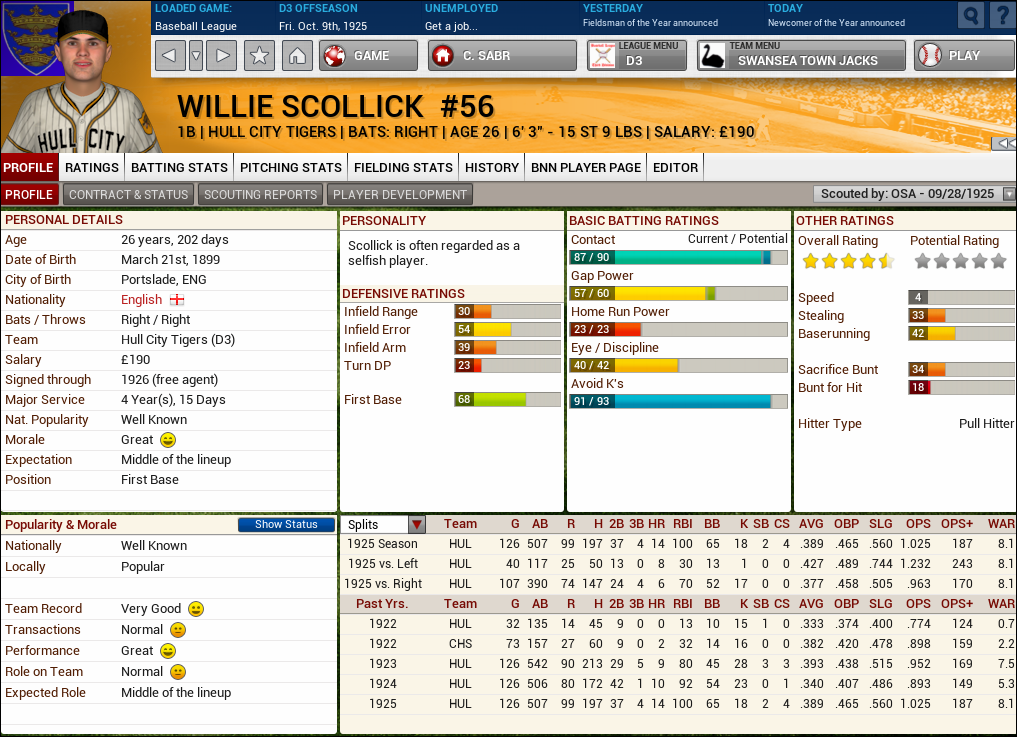Open the PLAYER DEVELOPMENT subtab

click(x=399, y=195)
